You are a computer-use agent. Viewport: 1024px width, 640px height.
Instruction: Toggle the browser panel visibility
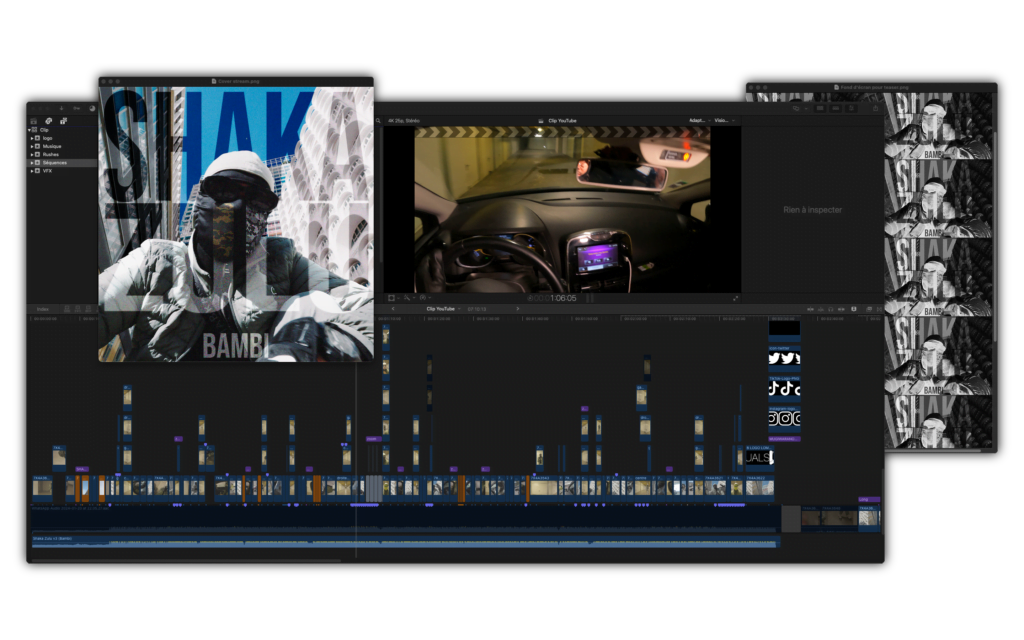click(x=820, y=108)
